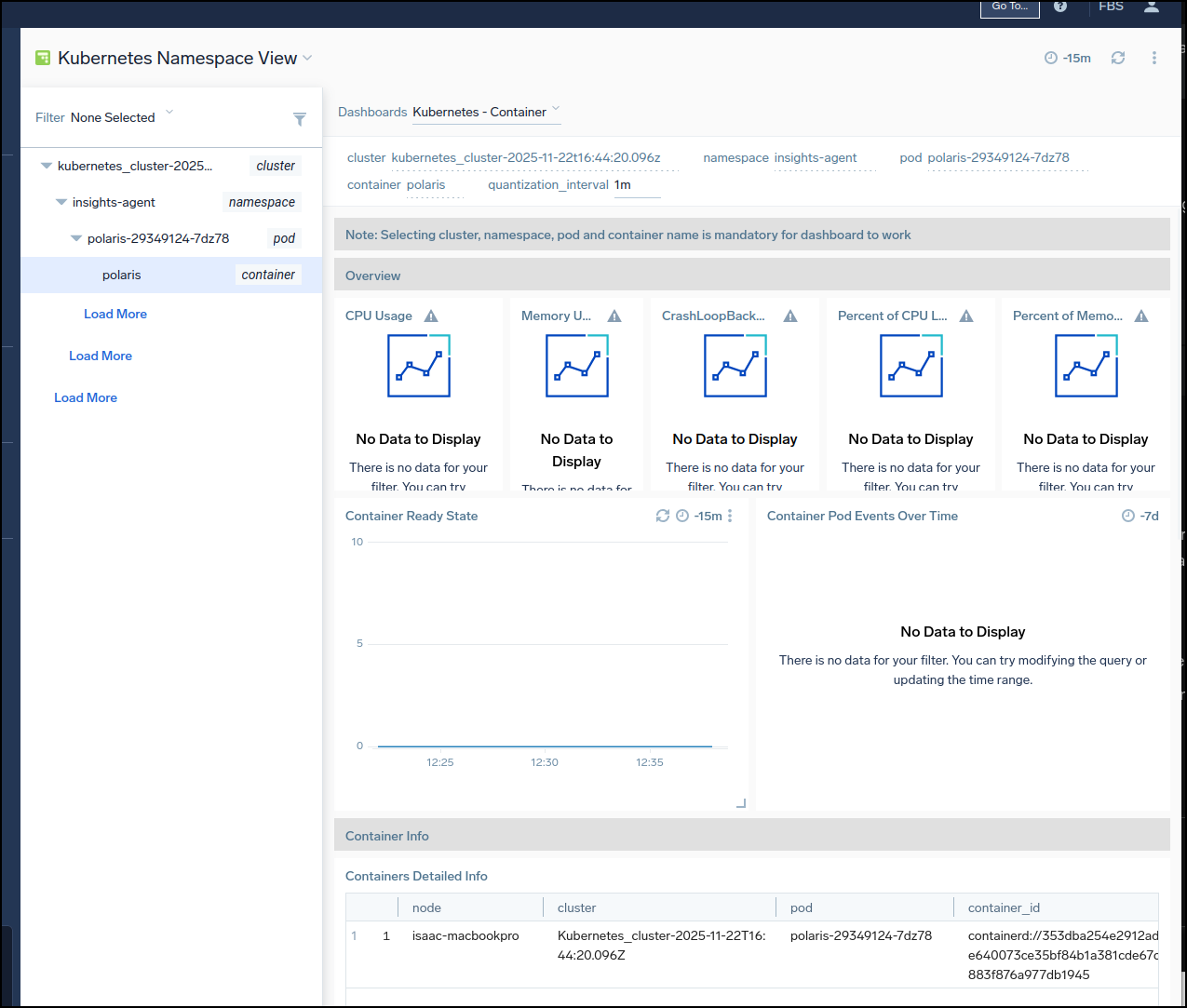The height and width of the screenshot is (1008, 1187).
Task: Collapse the insights-agent namespace node
Action: [x=61, y=202]
